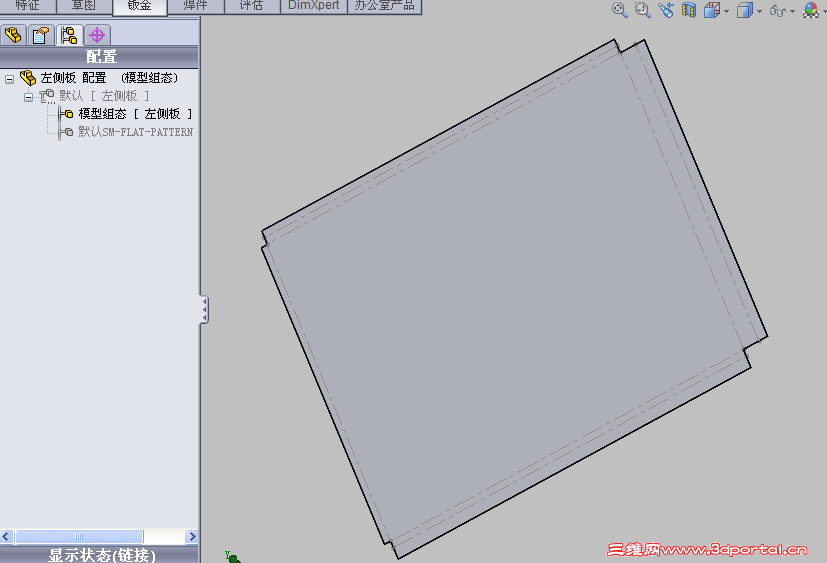The height and width of the screenshot is (563, 827).
Task: Click the panel scrollbar left arrow
Action: point(6,537)
